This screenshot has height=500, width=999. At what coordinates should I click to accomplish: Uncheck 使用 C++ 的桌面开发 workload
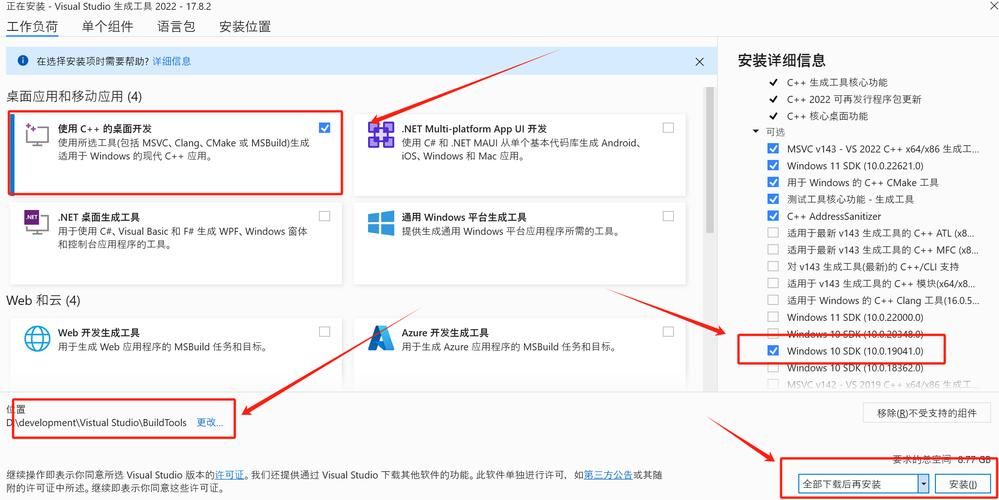pyautogui.click(x=325, y=128)
